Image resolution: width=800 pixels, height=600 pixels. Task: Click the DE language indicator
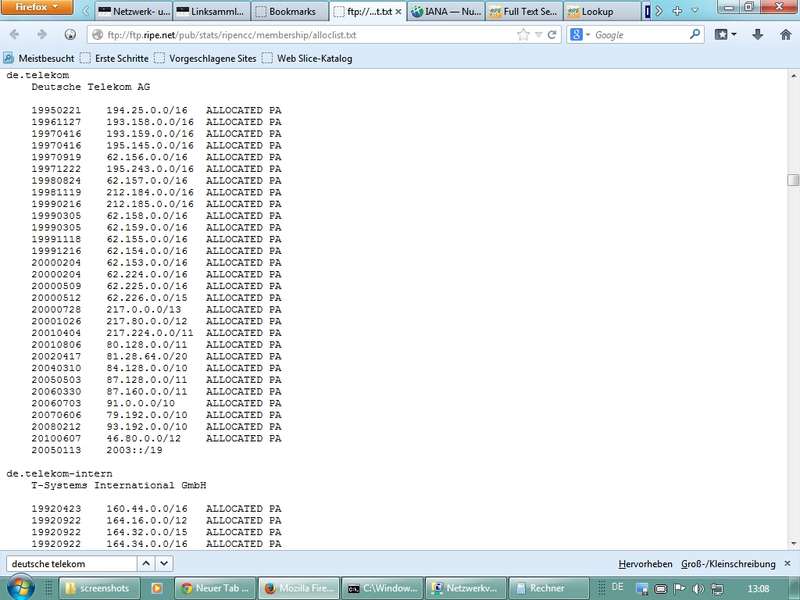[x=617, y=587]
